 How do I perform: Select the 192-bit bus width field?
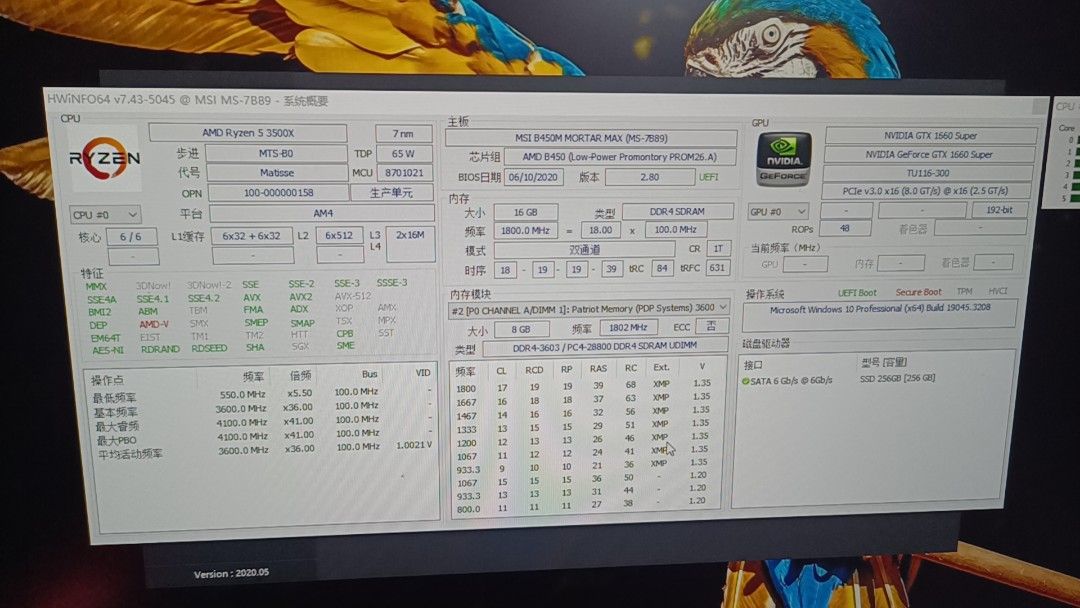click(999, 210)
